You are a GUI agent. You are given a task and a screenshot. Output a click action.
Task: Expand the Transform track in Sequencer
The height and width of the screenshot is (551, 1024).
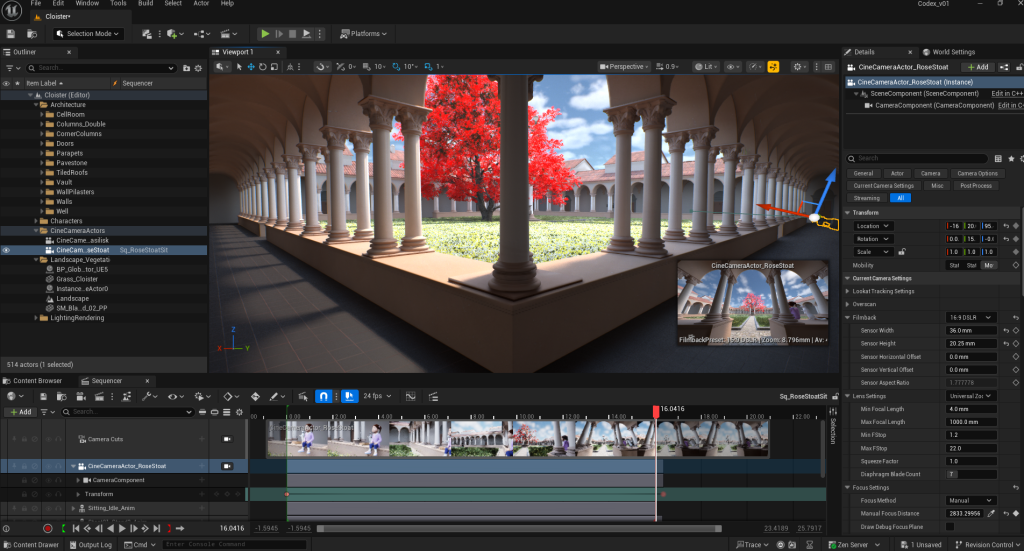point(79,494)
